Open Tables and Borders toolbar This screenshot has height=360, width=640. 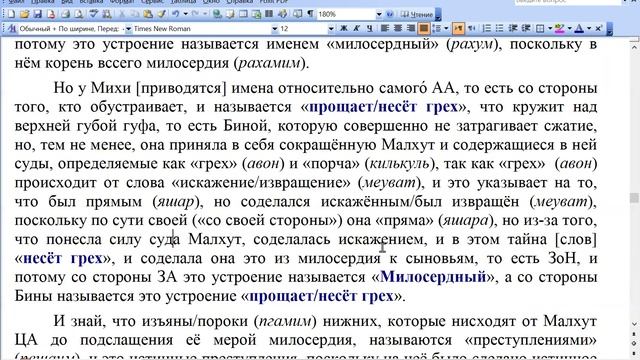pyautogui.click(x=230, y=14)
